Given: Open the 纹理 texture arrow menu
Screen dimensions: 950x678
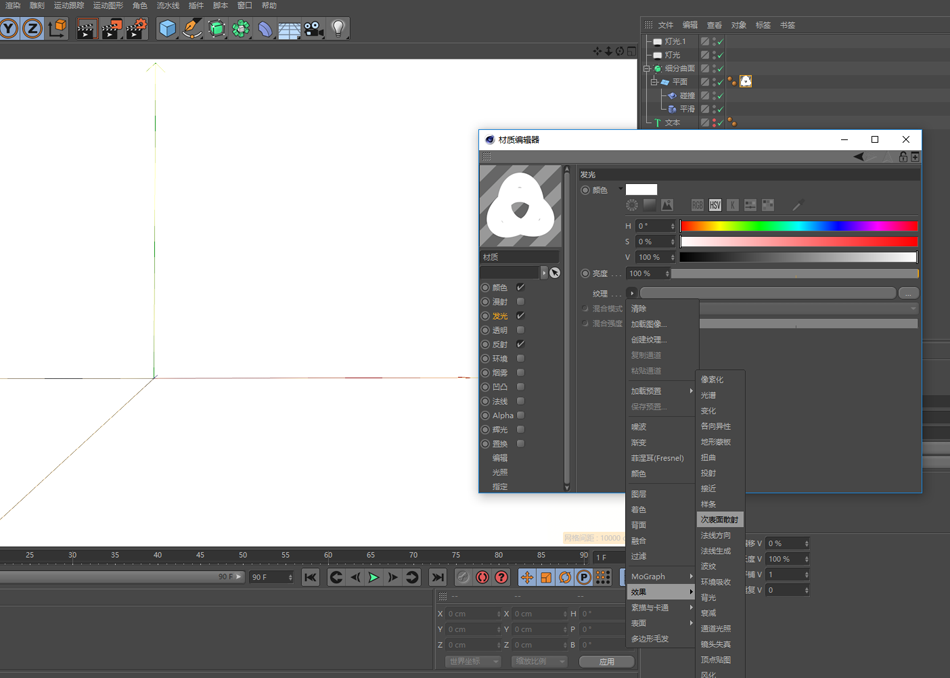Looking at the screenshot, I should (632, 293).
